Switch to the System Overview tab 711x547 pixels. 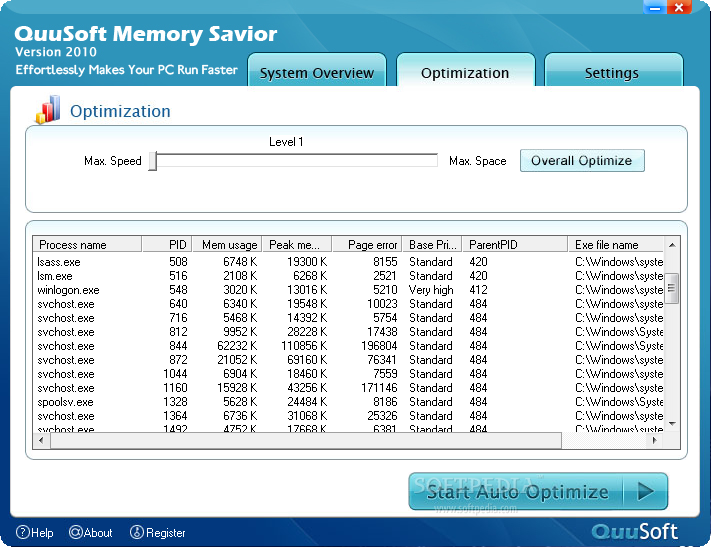[316, 73]
